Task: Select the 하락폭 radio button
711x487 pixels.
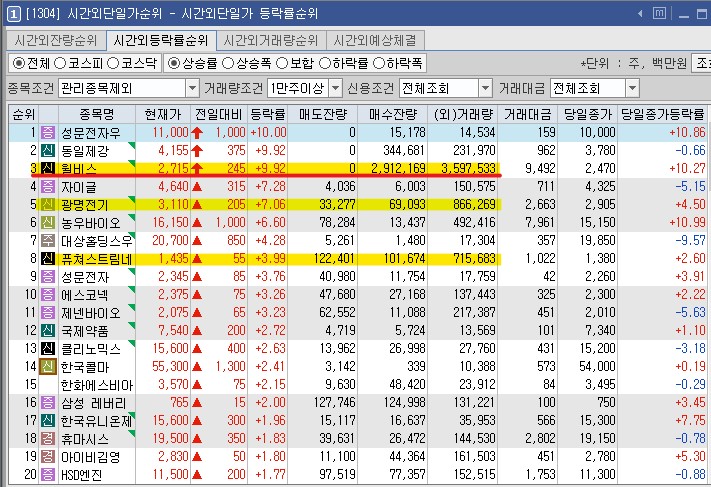Action: click(x=379, y=63)
